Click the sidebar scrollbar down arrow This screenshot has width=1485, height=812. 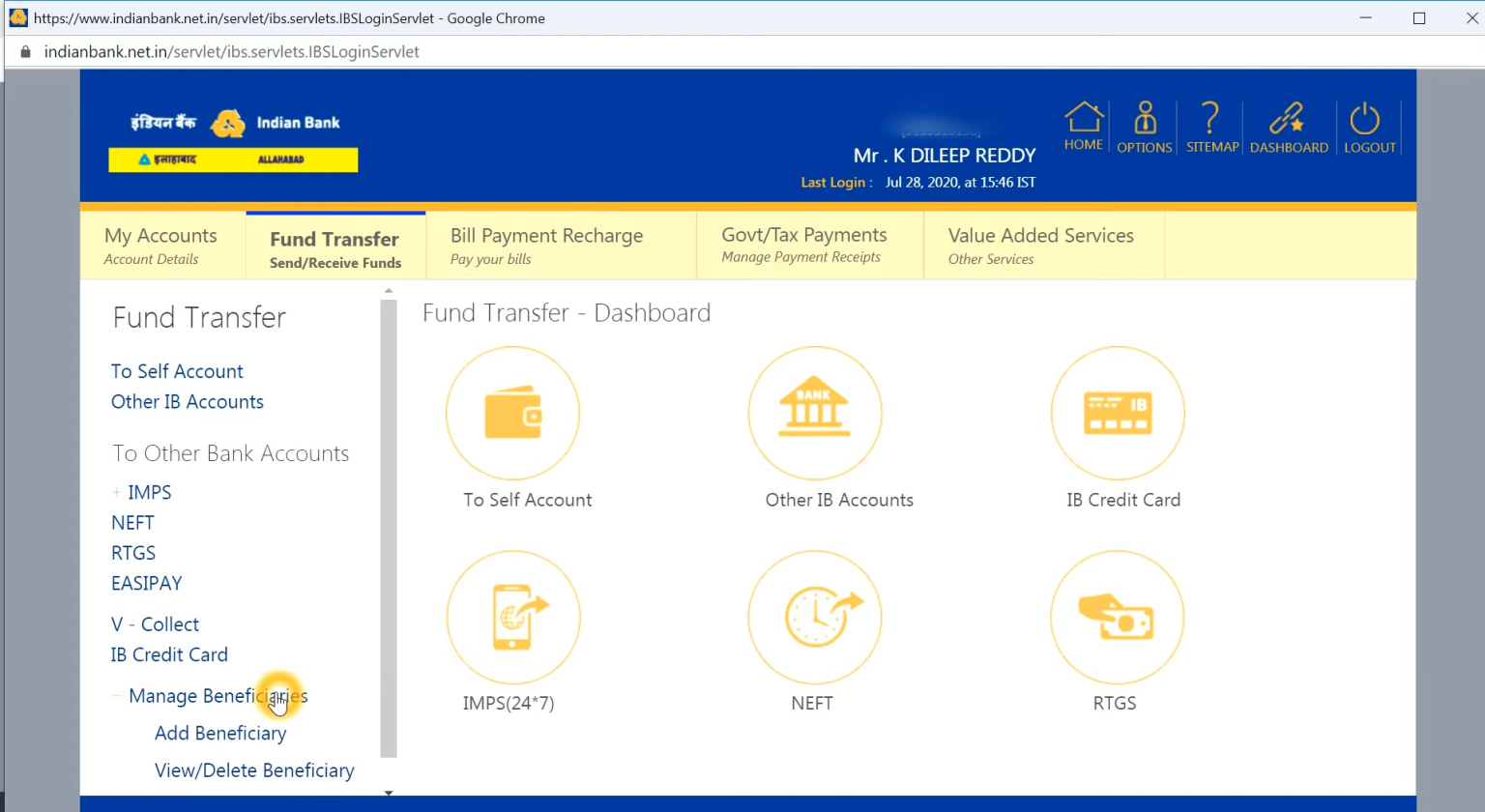coord(388,793)
